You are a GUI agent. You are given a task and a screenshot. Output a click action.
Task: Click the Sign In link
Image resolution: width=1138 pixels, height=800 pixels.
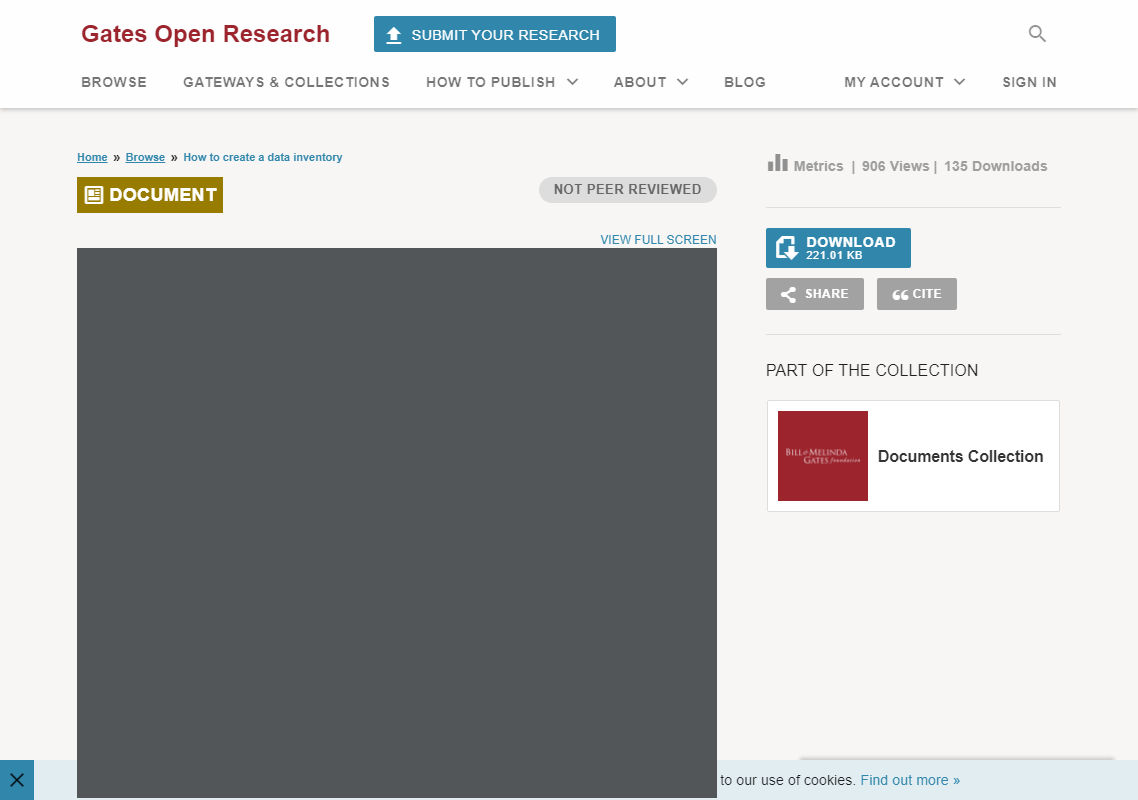pos(1029,82)
